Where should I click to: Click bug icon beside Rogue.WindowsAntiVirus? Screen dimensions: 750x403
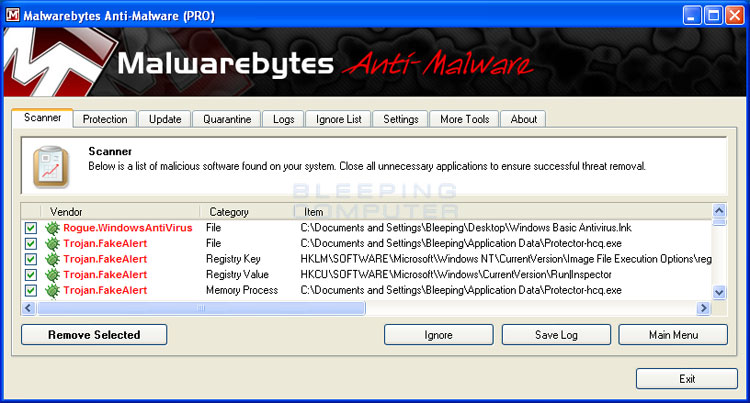tap(52, 228)
